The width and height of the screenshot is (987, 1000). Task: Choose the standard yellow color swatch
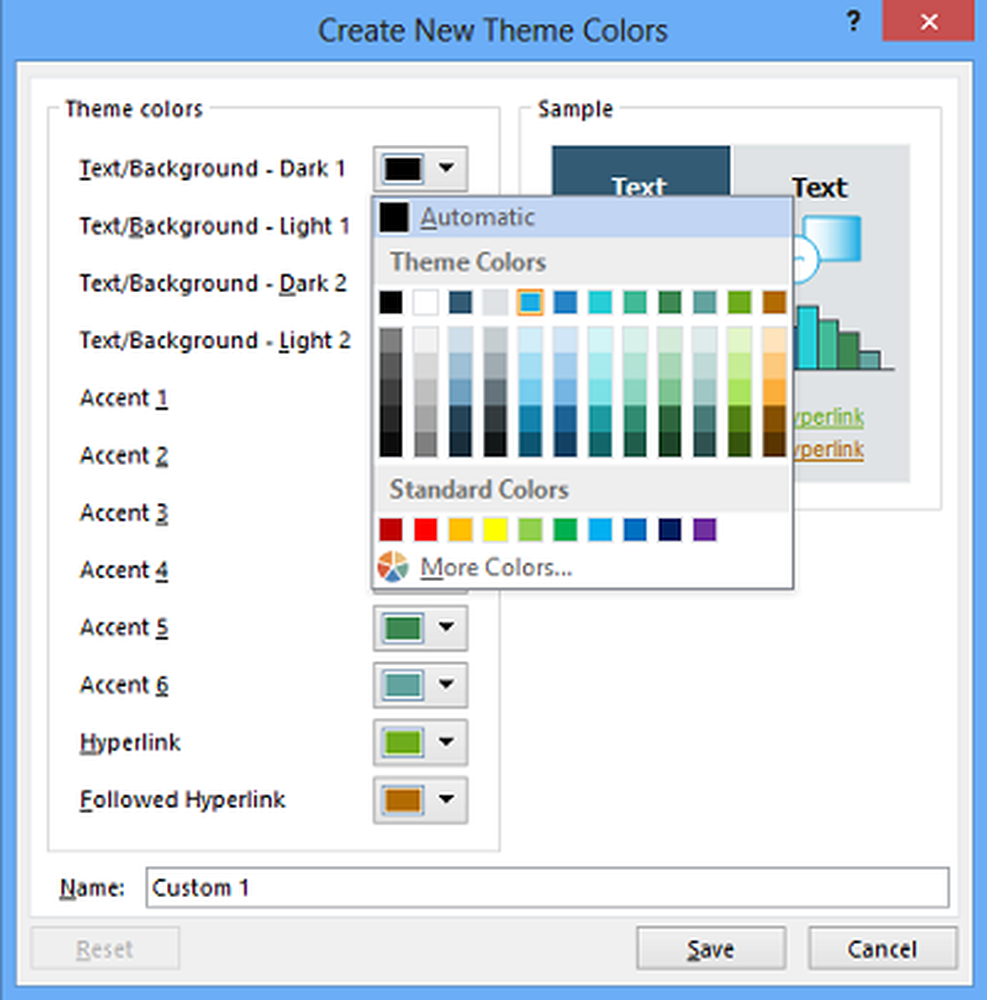(x=496, y=530)
